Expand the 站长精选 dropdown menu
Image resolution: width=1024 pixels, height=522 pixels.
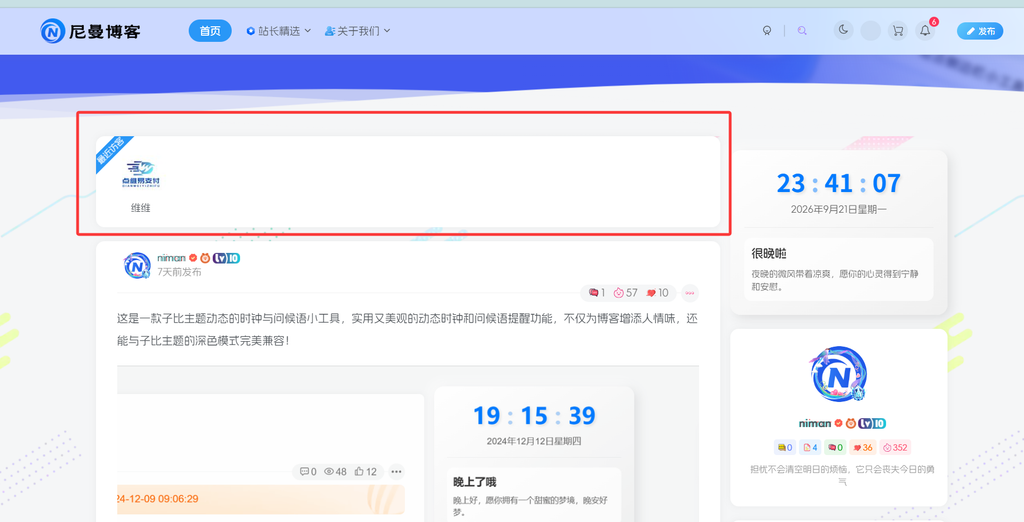(x=279, y=31)
